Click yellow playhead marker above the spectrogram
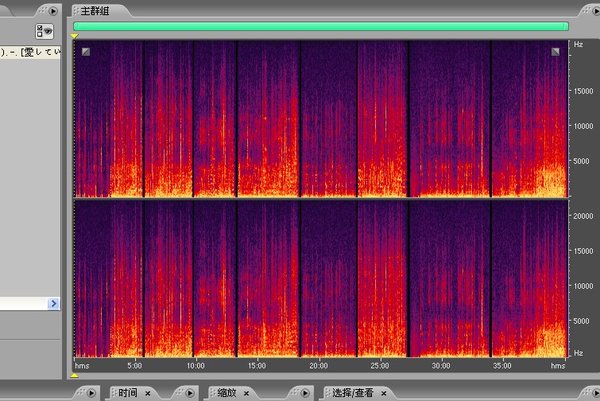 [x=75, y=36]
